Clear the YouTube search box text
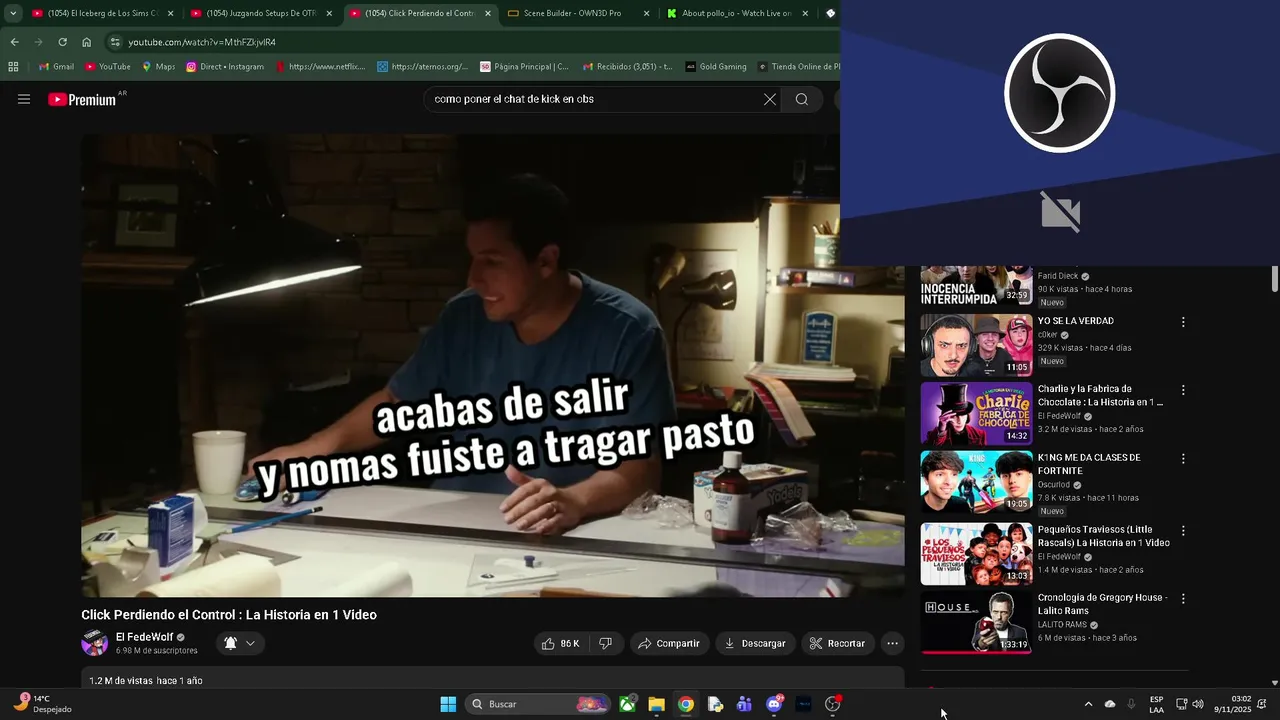 point(769,99)
